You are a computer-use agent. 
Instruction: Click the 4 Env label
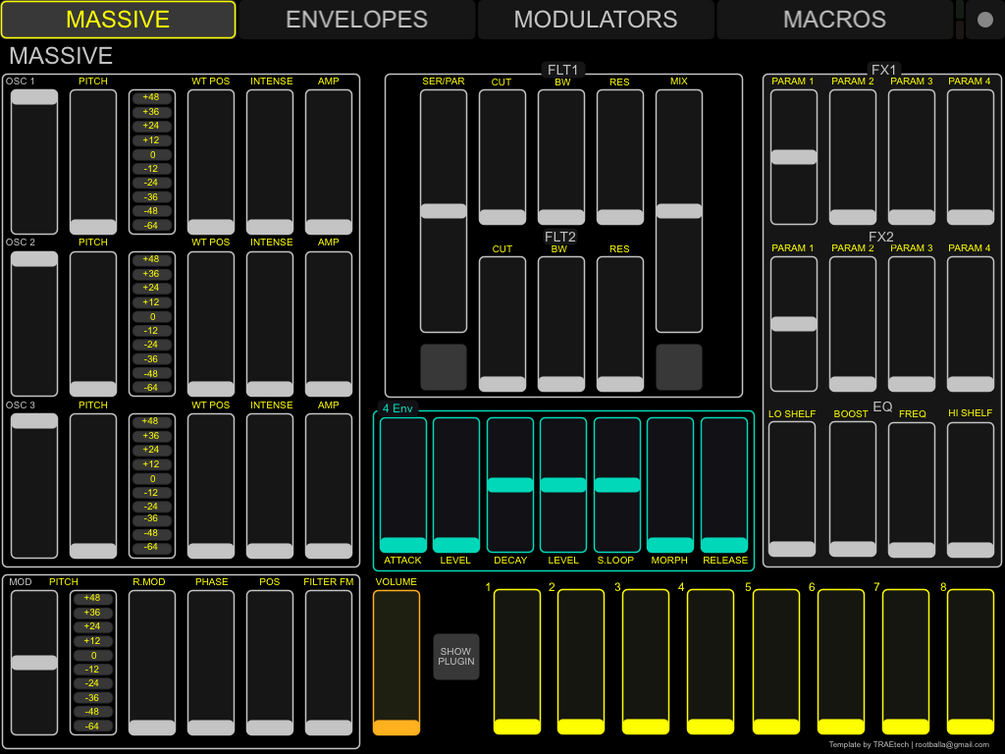click(x=397, y=408)
